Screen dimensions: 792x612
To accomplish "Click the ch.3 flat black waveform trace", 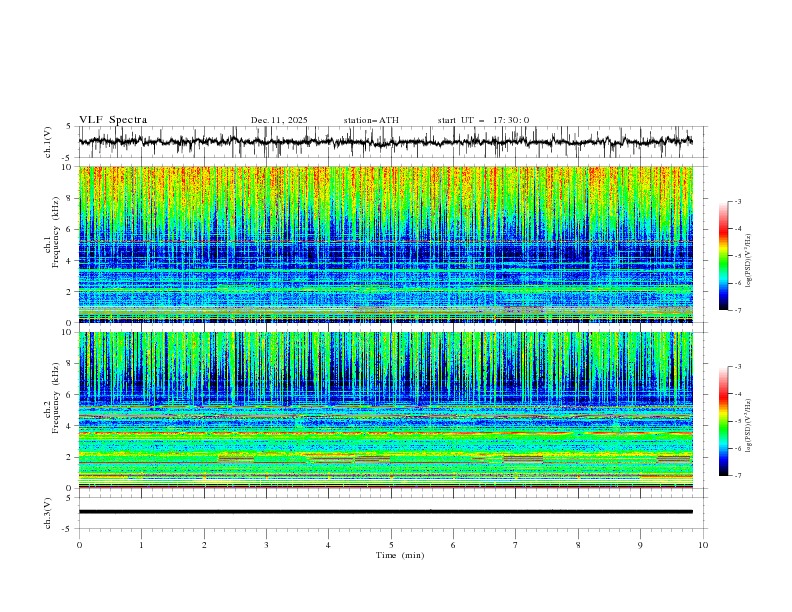I will (x=385, y=512).
